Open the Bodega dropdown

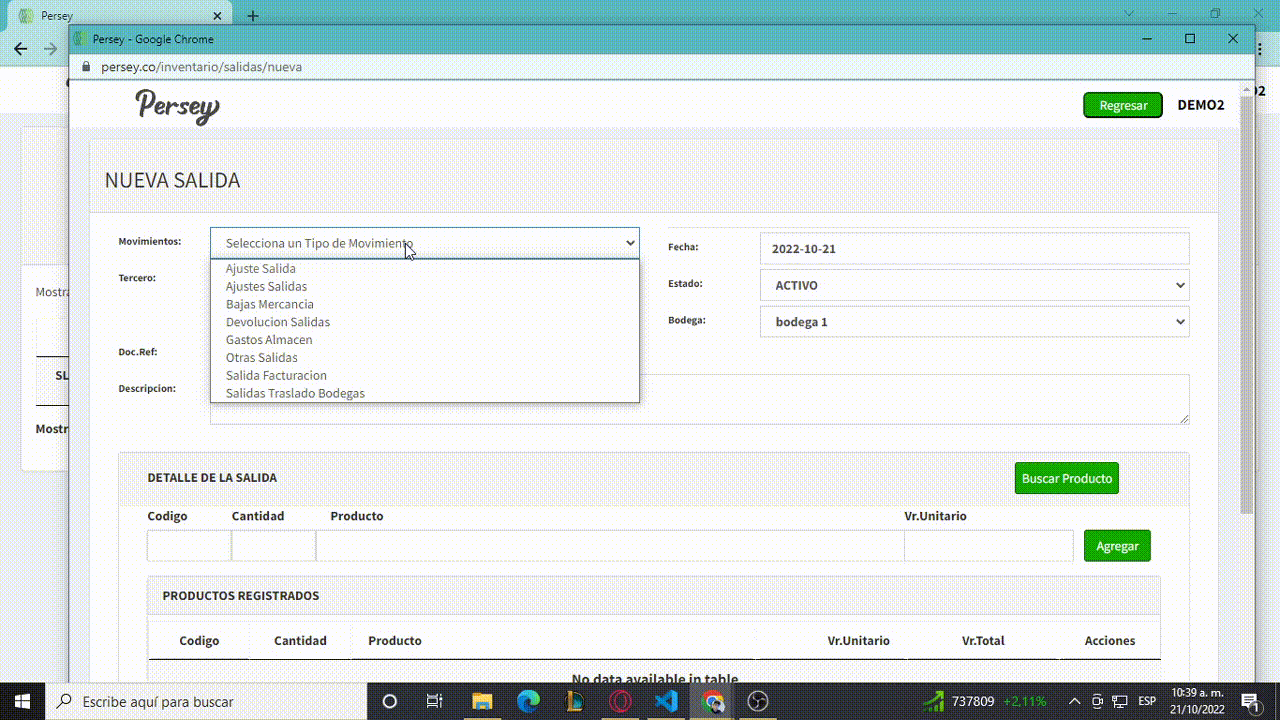coord(974,322)
